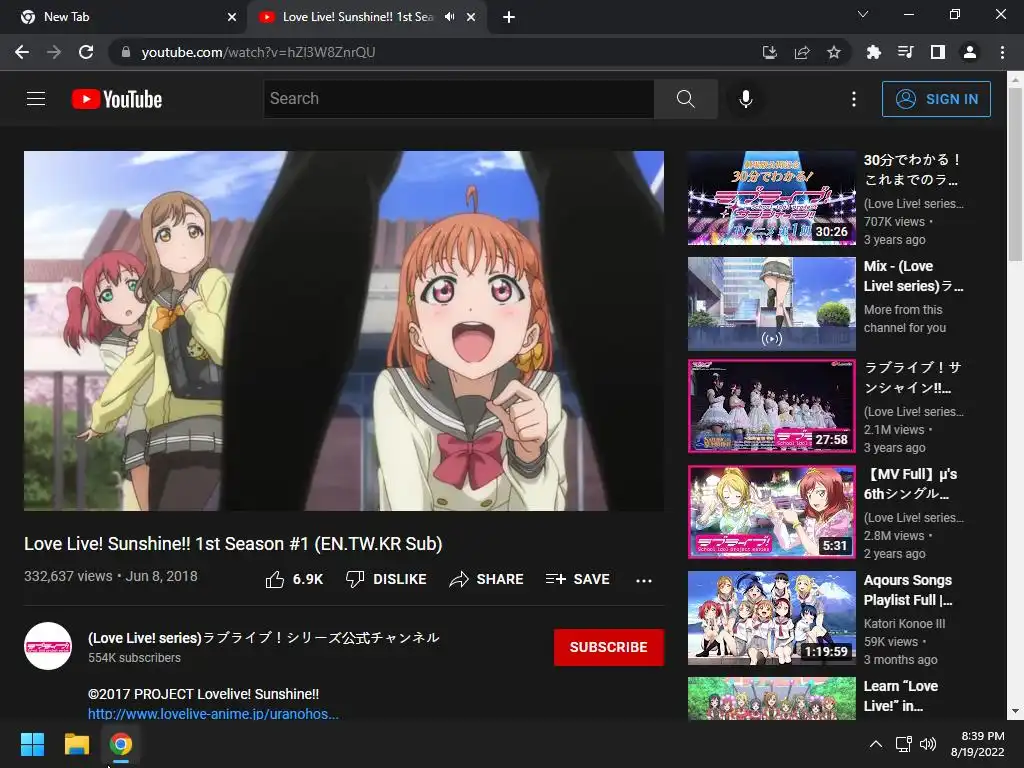Click the forward navigation arrow

54,52
